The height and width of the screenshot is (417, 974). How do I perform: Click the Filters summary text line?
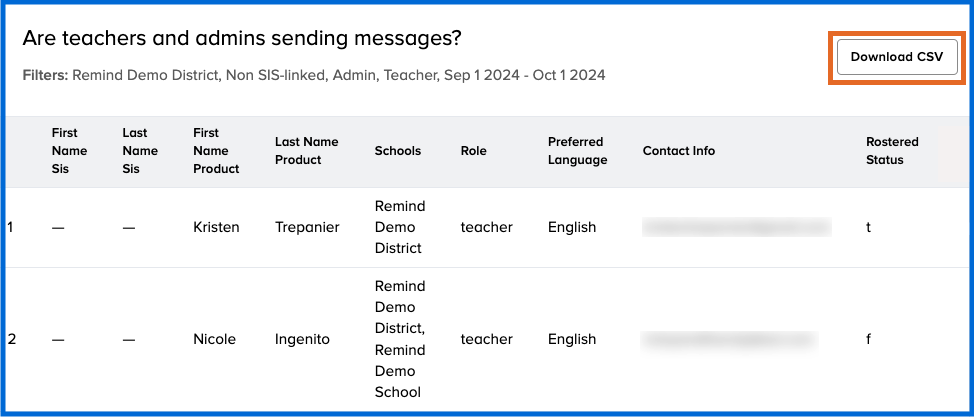point(314,75)
